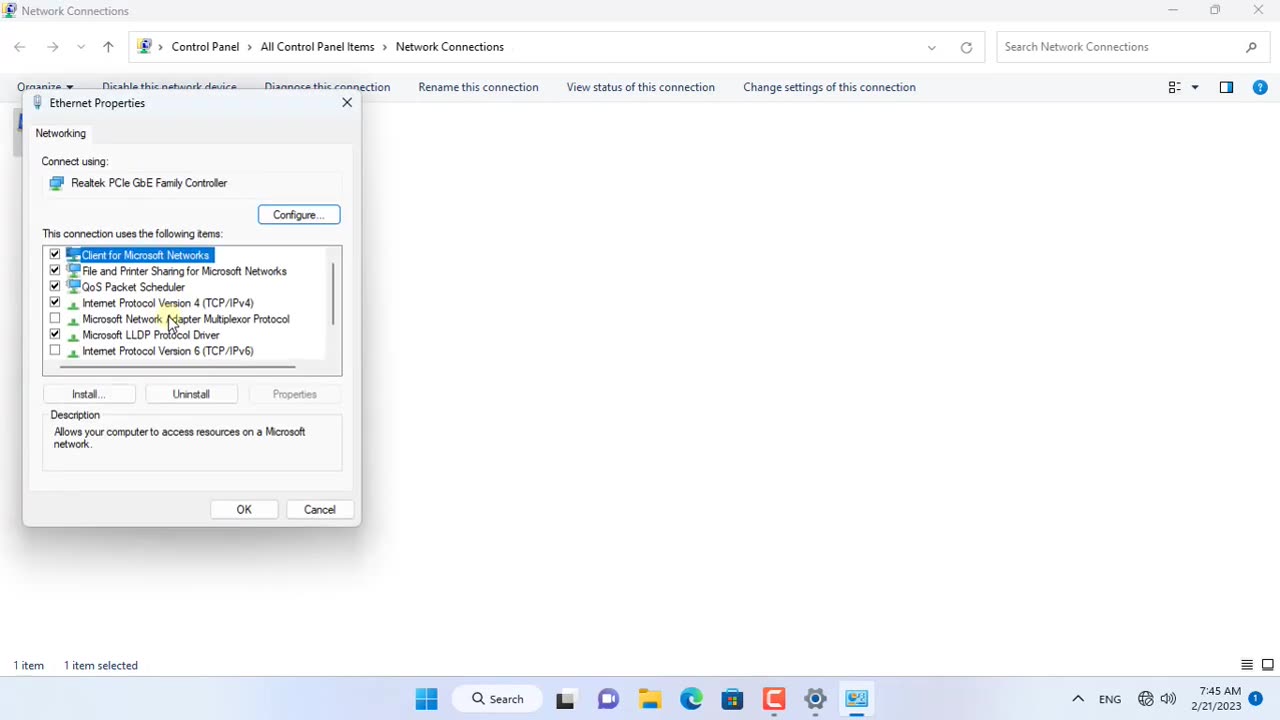Cancel the Ethernet Properties dialog
The height and width of the screenshot is (720, 1280).
[x=320, y=510]
